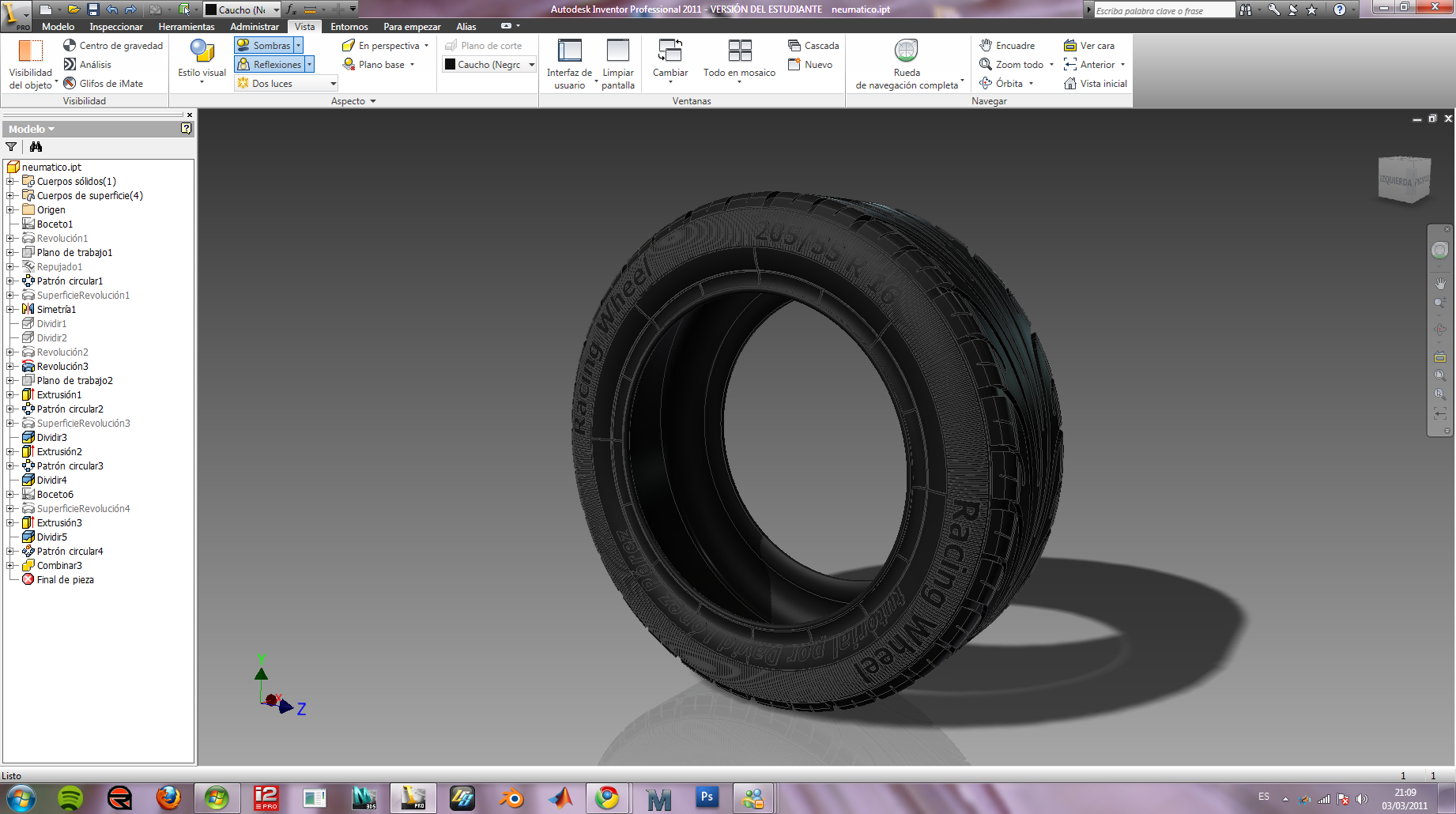This screenshot has width=1456, height=814.
Task: Open the Zoom todo dropdown arrow
Action: pos(1051,65)
